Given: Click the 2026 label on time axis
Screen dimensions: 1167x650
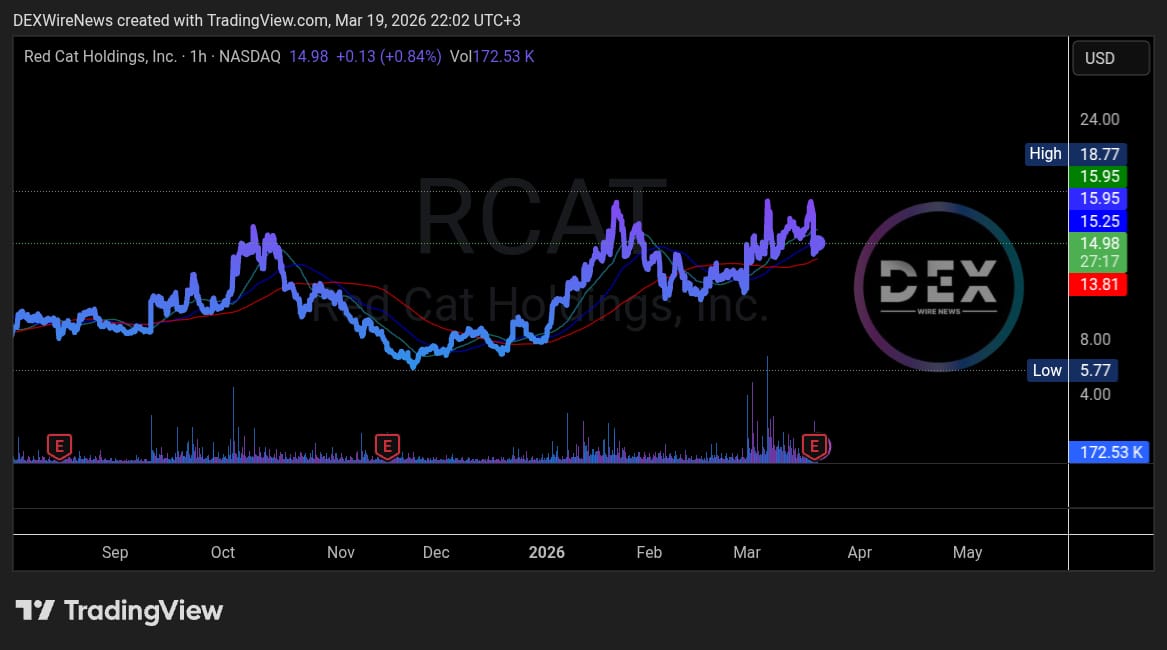Looking at the screenshot, I should tap(546, 552).
